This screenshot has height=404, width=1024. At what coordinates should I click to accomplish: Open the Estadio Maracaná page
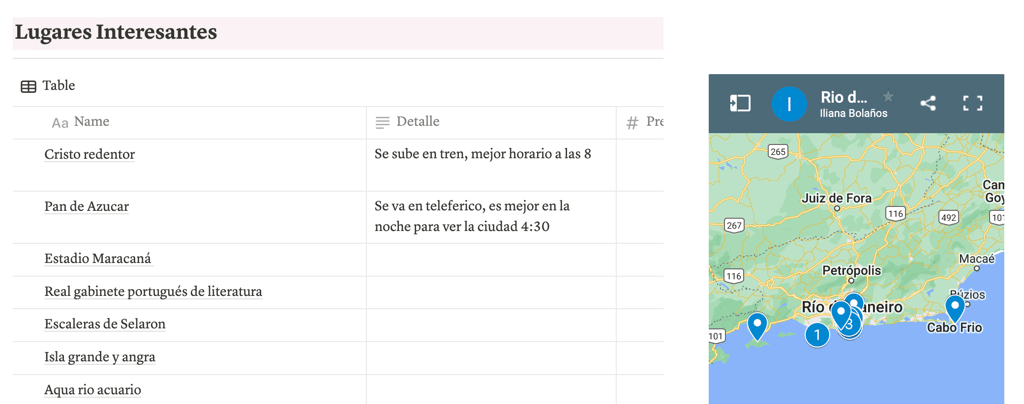[99, 259]
